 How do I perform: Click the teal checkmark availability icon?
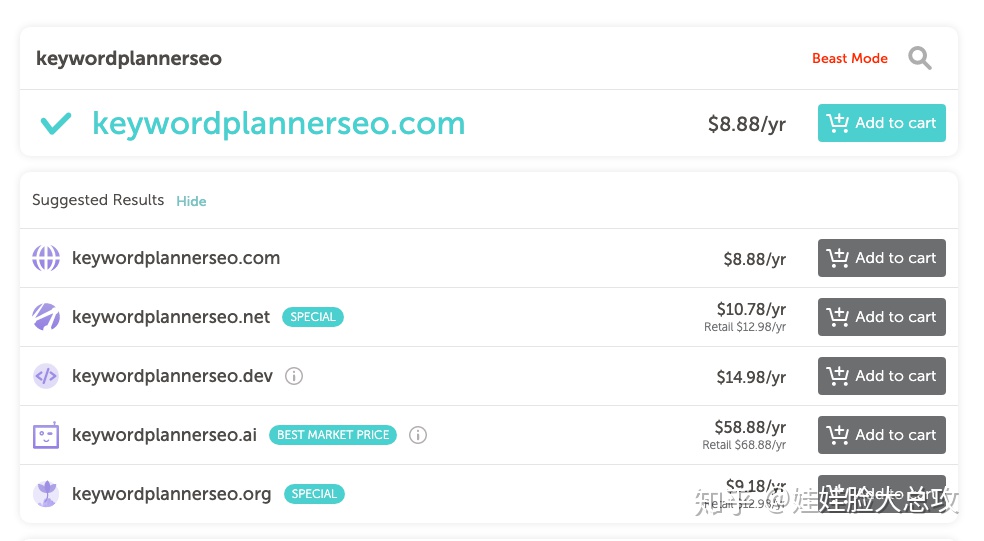coord(56,123)
